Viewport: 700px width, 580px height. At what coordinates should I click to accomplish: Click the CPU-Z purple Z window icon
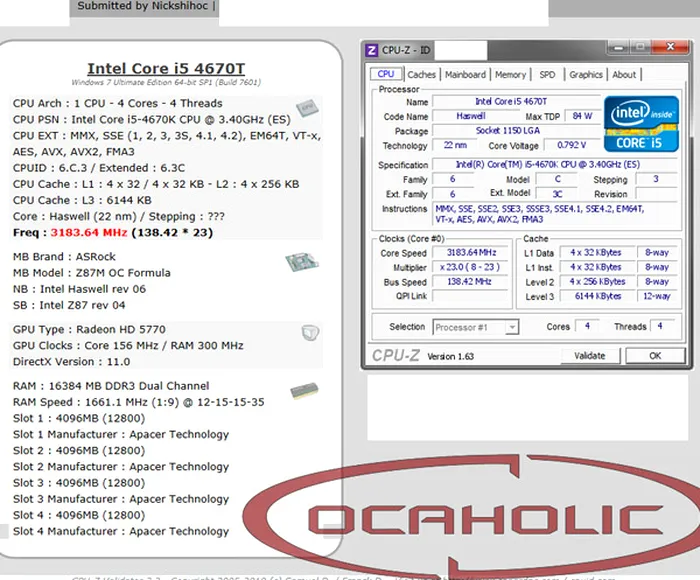coord(371,50)
